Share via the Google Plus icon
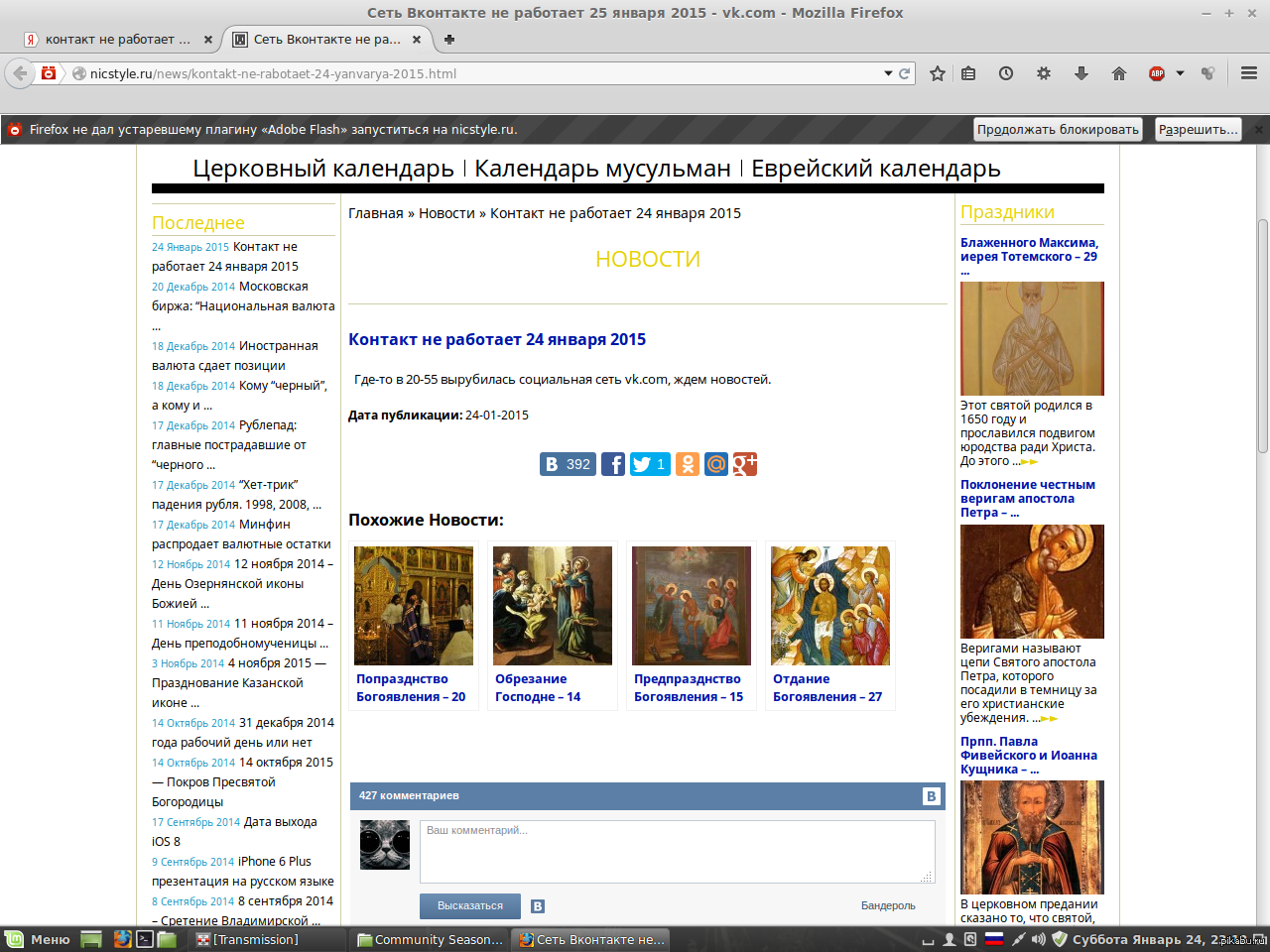The image size is (1270, 952). [x=745, y=464]
